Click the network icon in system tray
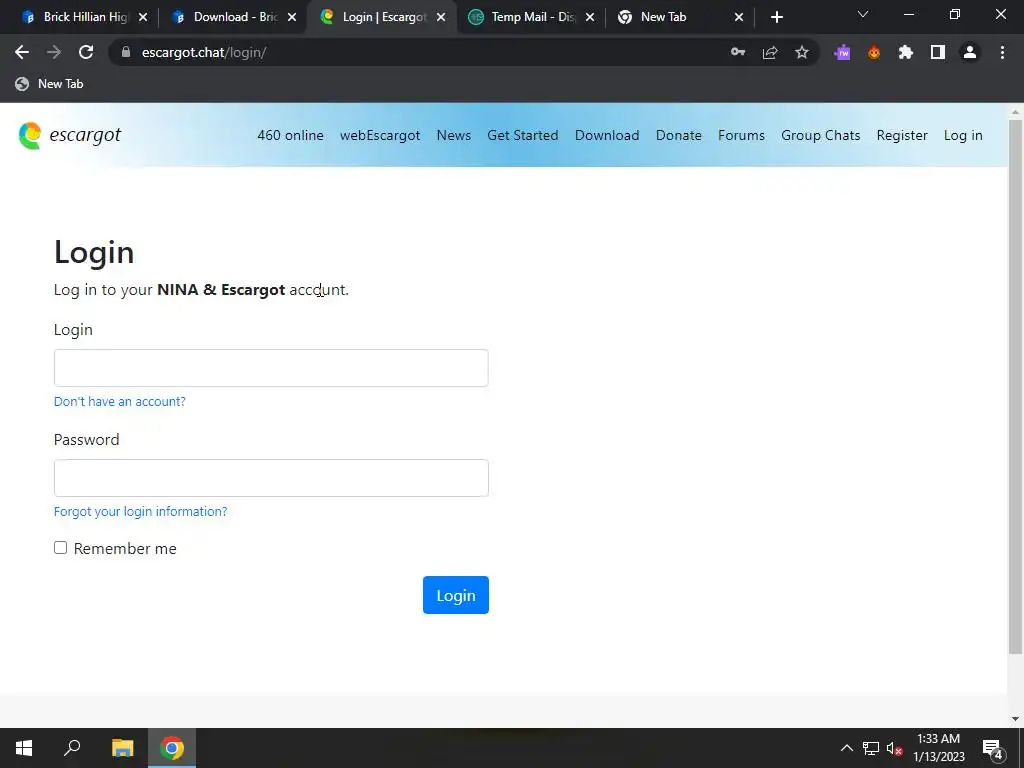1024x768 pixels. [x=871, y=748]
